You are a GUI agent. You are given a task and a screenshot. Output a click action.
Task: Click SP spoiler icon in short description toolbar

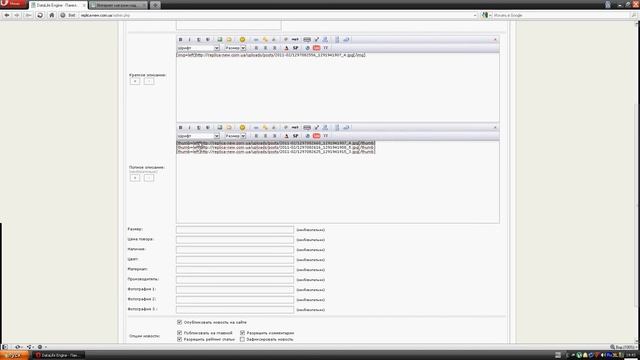(x=296, y=48)
